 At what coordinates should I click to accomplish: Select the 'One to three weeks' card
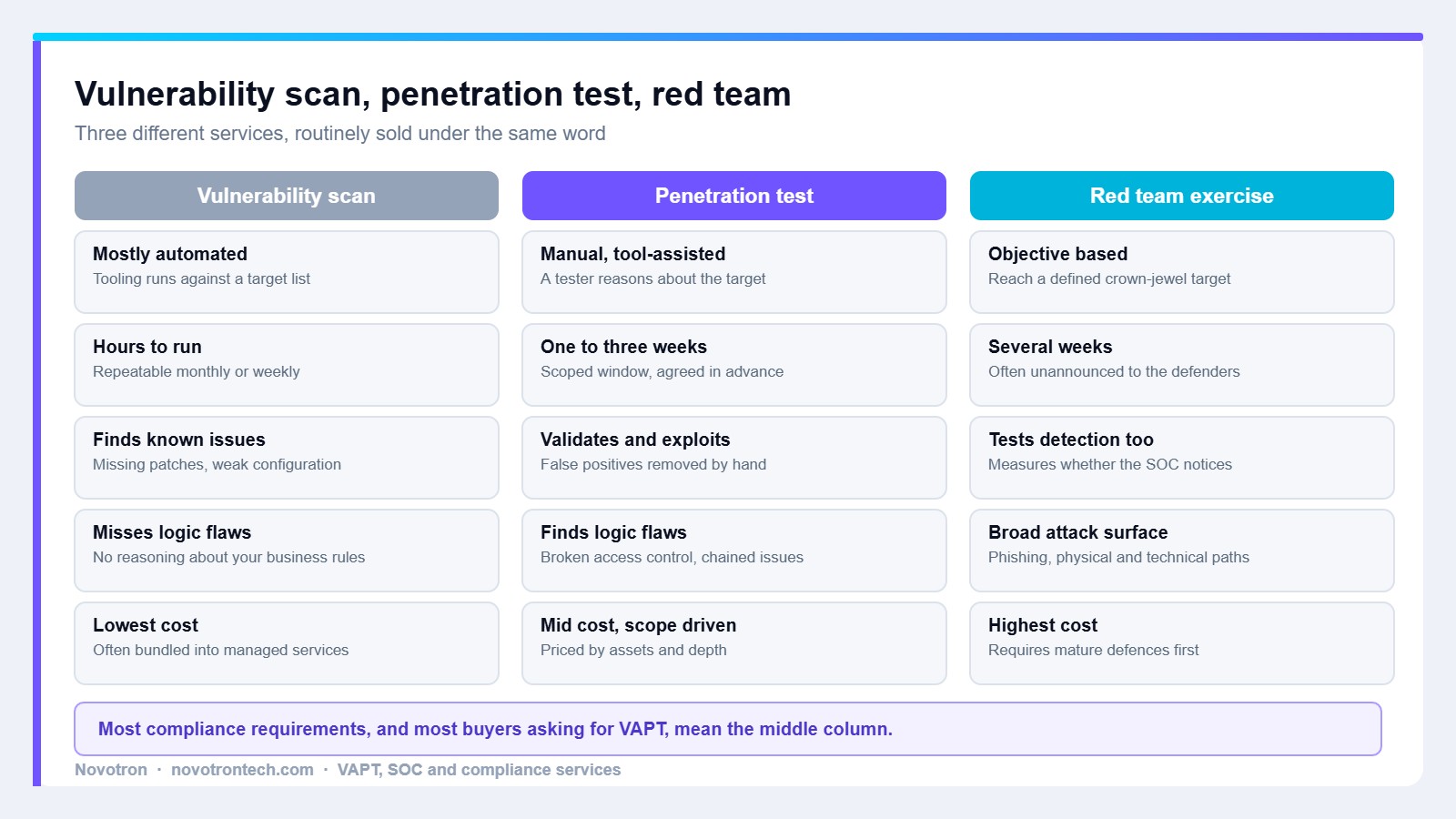pyautogui.click(x=734, y=365)
